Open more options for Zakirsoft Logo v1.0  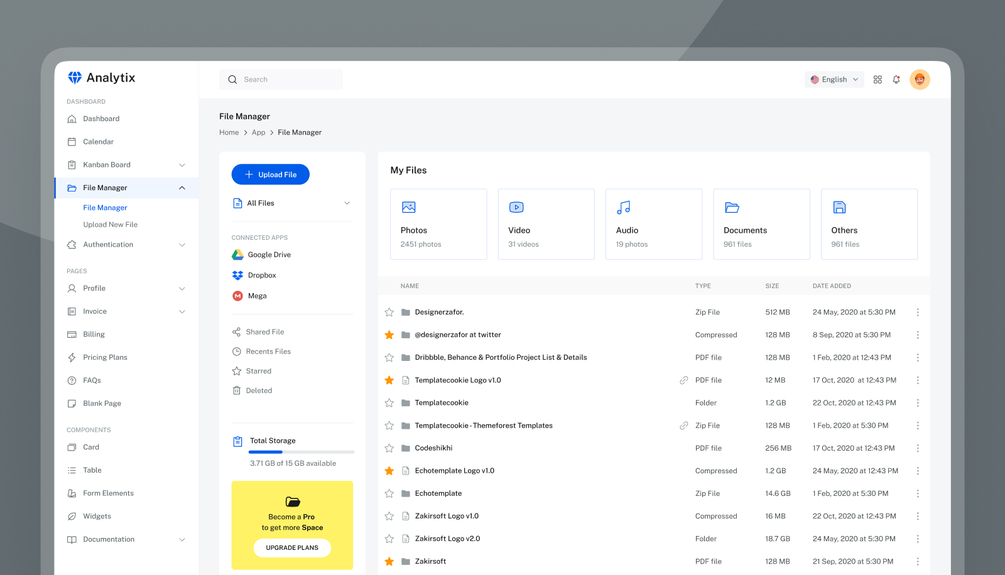click(918, 516)
